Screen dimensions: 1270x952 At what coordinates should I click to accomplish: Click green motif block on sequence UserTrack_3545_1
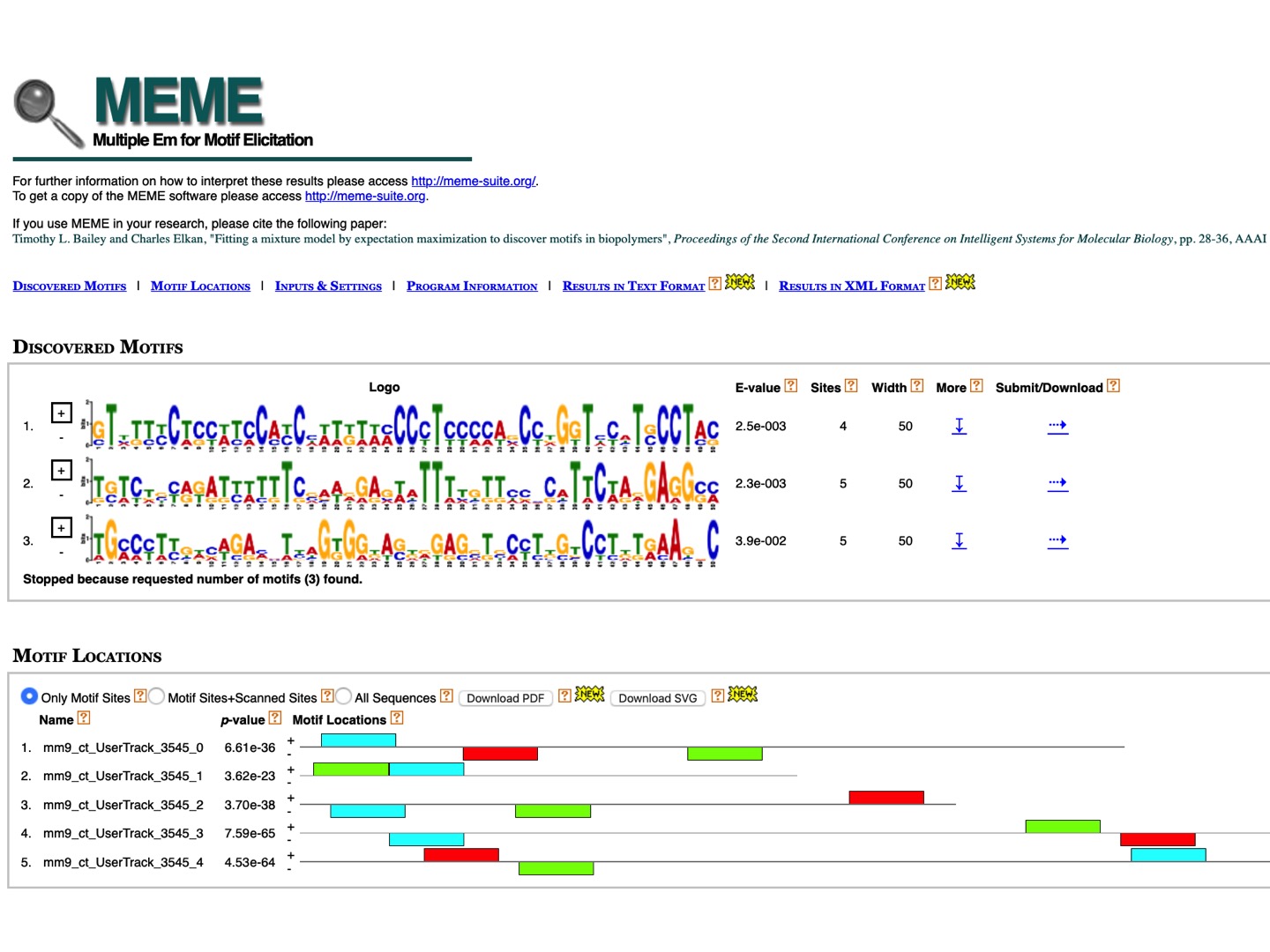point(351,769)
